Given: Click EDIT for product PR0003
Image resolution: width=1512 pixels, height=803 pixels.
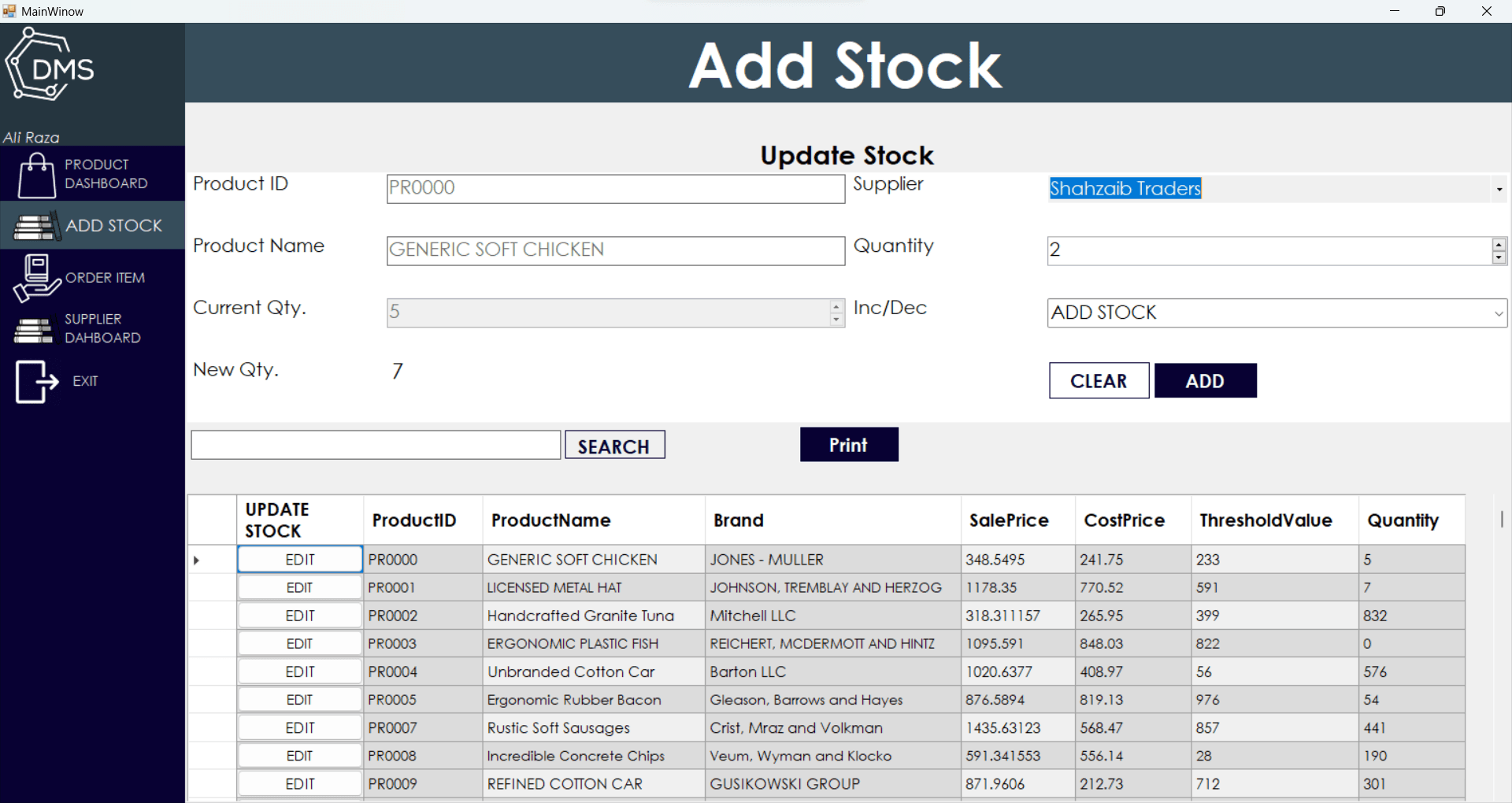Looking at the screenshot, I should (299, 643).
